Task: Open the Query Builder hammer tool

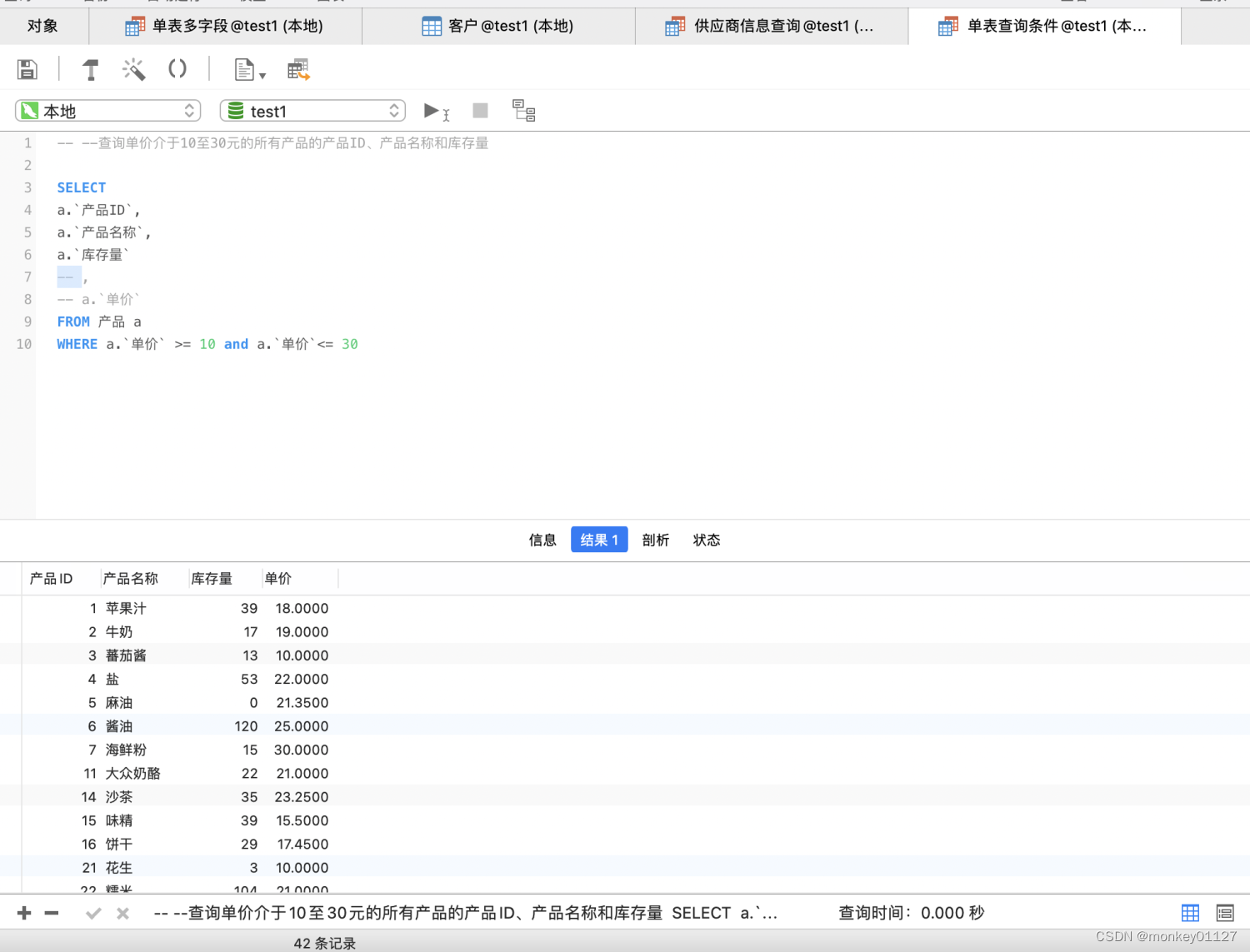Action: coord(91,69)
